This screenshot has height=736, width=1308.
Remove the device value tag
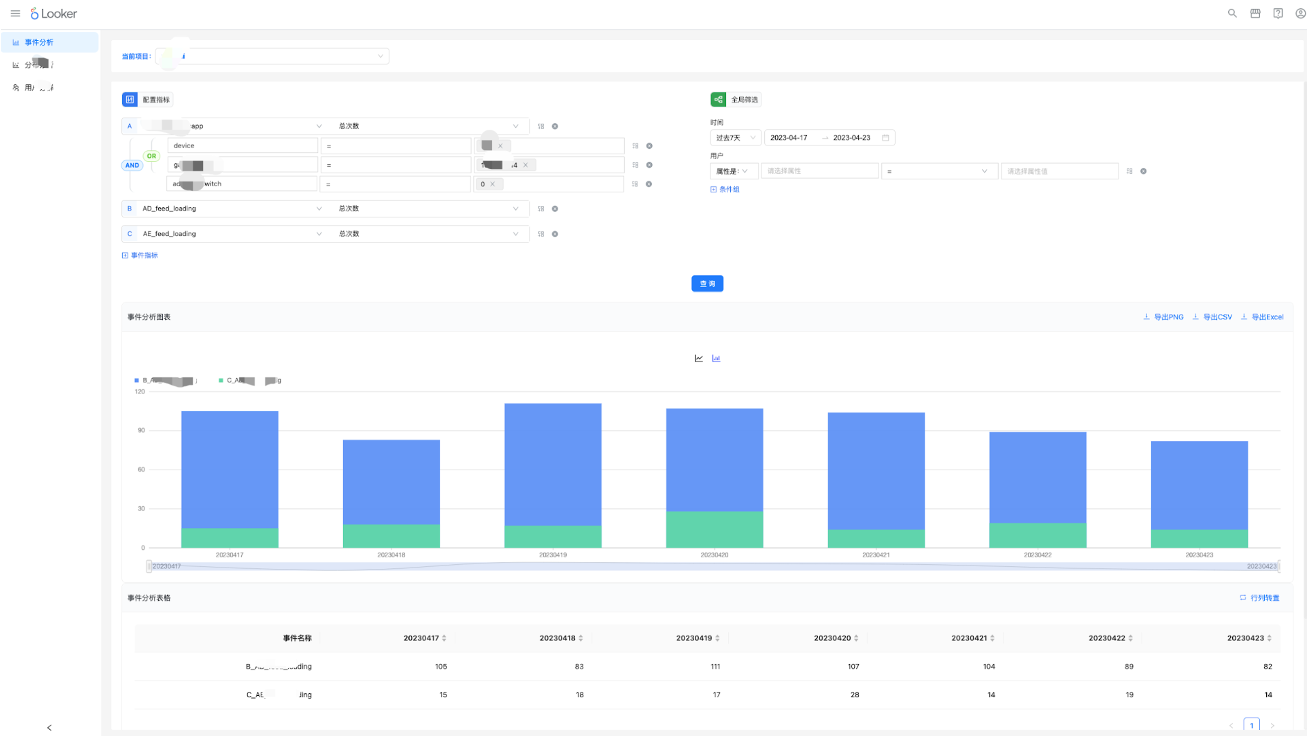pos(500,146)
